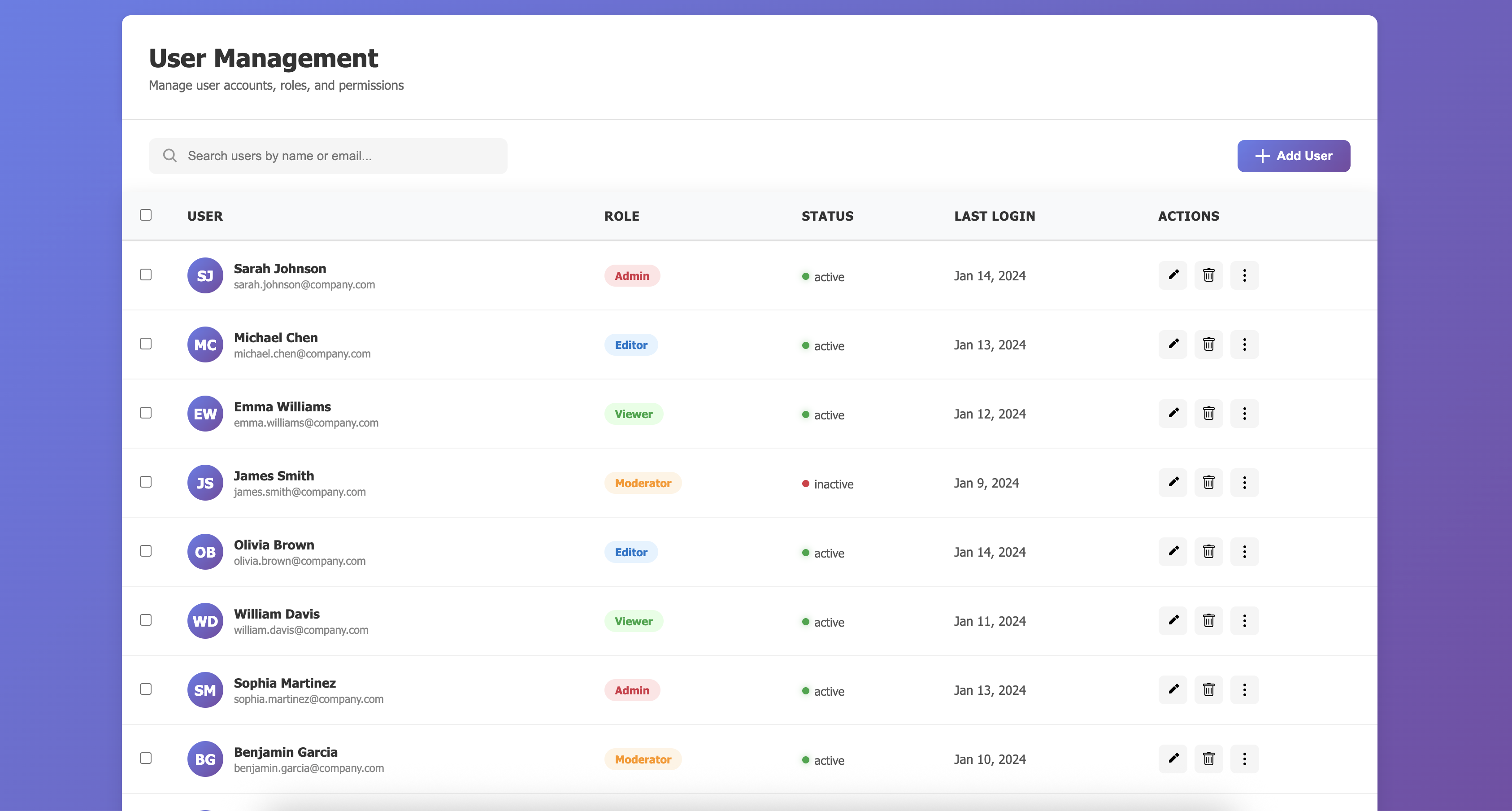Sort by the ROLE column header
The image size is (1512, 811).
coord(621,215)
